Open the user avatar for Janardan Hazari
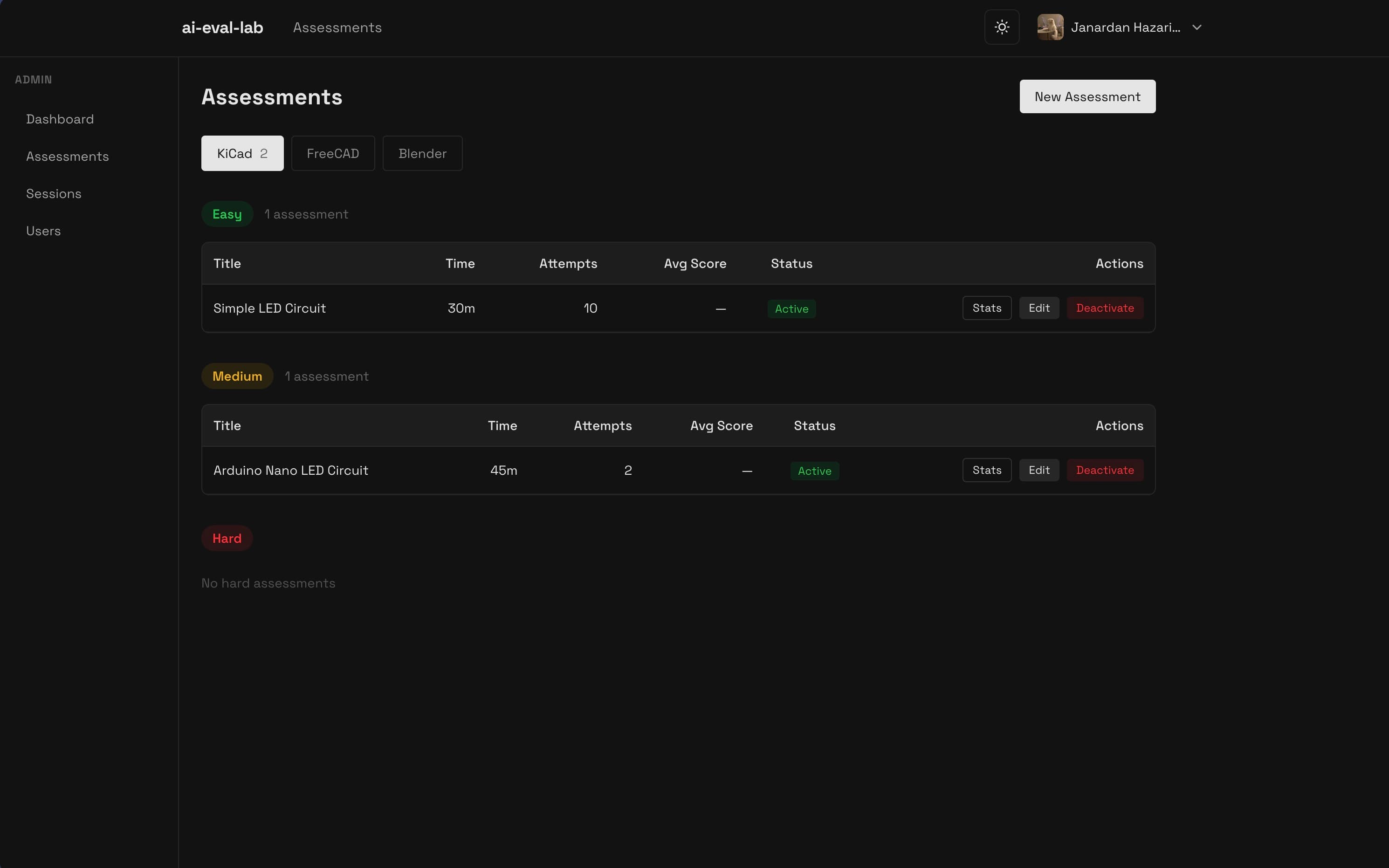This screenshot has height=868, width=1389. click(x=1050, y=27)
